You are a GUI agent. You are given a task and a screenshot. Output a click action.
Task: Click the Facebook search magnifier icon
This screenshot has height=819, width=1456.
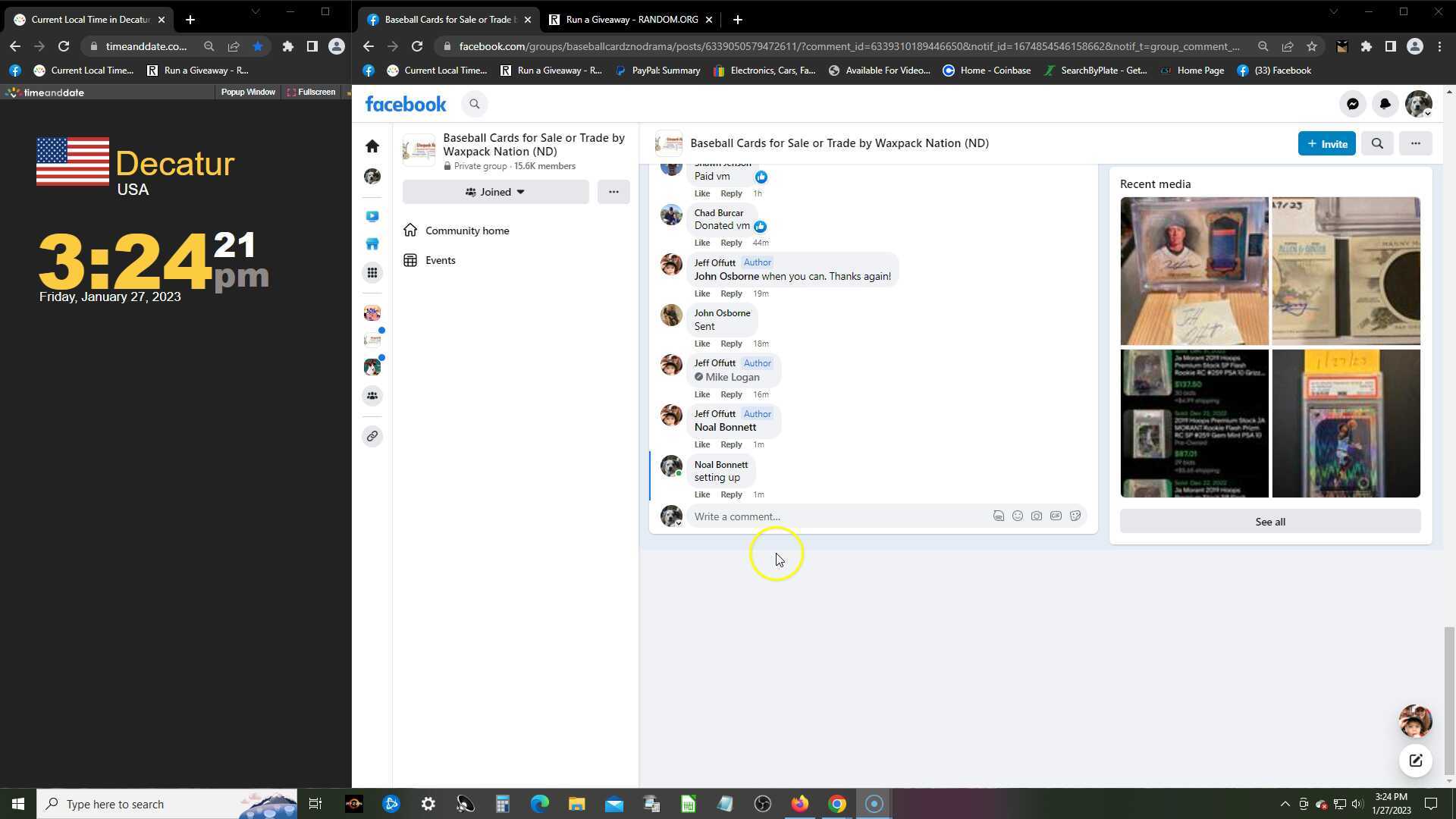475,104
